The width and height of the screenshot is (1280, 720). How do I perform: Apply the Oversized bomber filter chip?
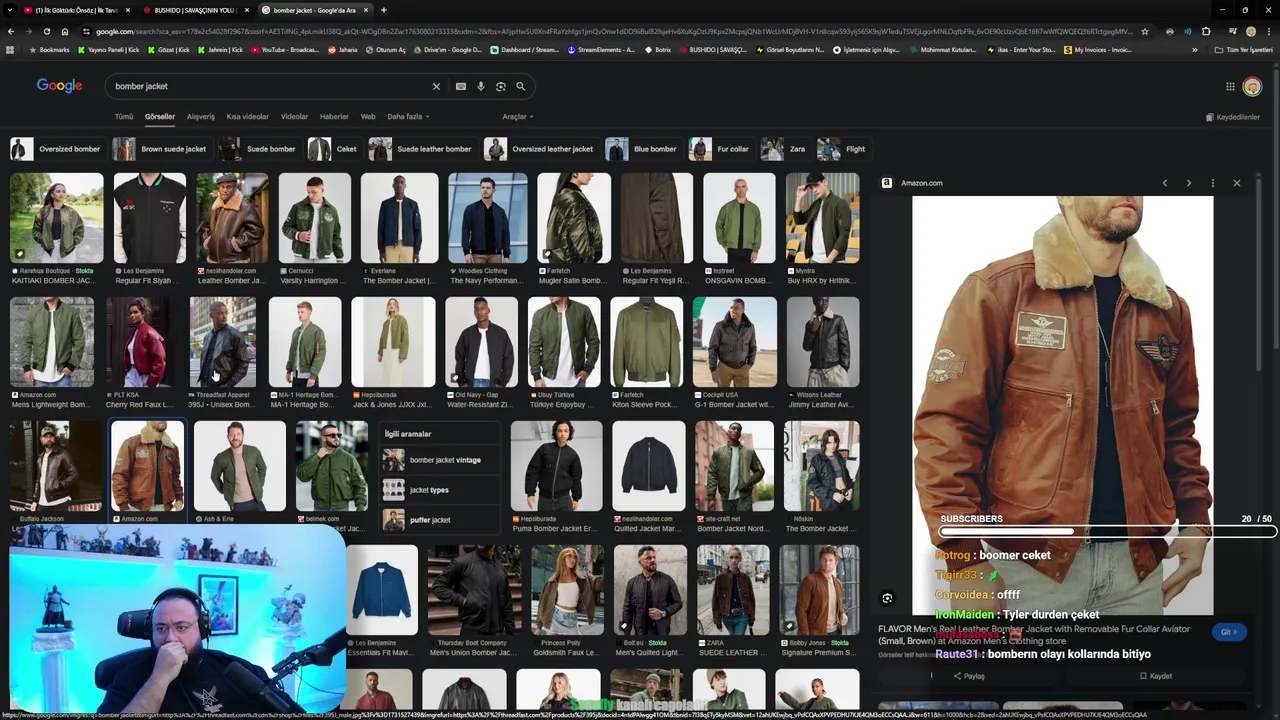point(57,149)
